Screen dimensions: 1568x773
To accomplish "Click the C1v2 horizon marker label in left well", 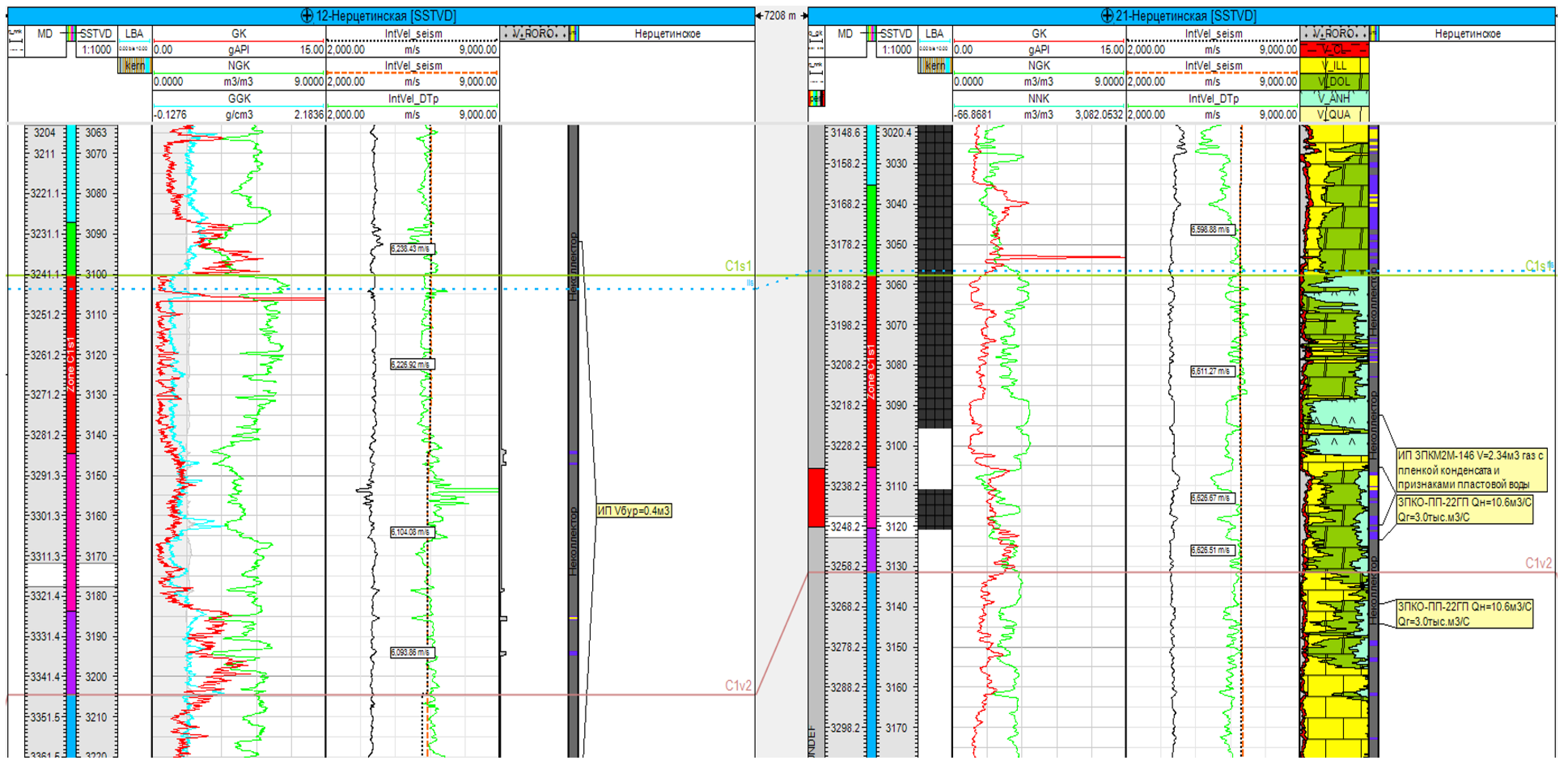I will click(738, 686).
